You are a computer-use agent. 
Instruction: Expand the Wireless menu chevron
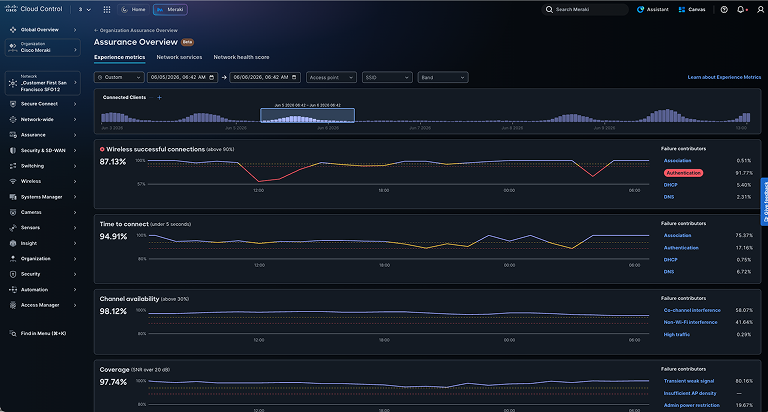75,181
